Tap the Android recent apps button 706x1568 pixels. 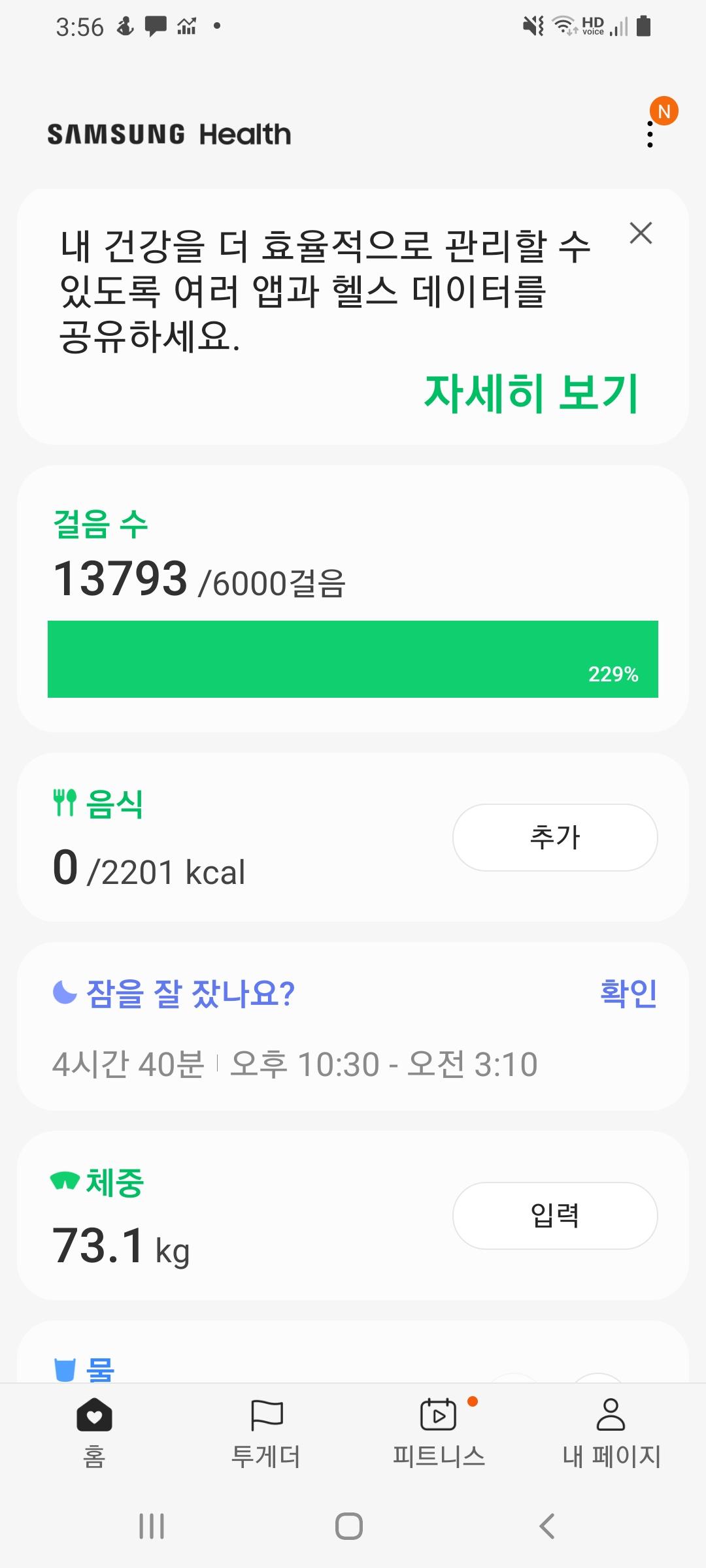(152, 1527)
